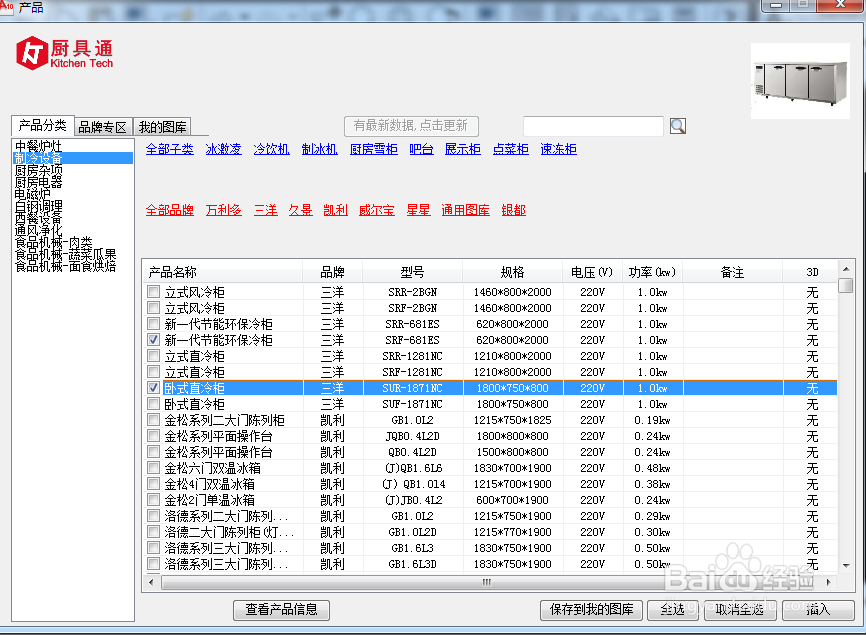Select the GB1.6L3D model cell
Image resolution: width=866 pixels, height=635 pixels.
tap(412, 564)
